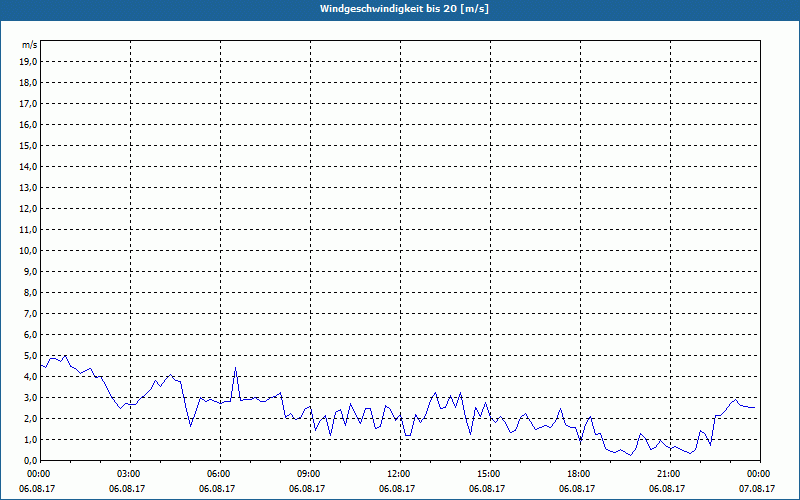
Task: Click the wind spike peak after 06:00
Action: click(235, 368)
